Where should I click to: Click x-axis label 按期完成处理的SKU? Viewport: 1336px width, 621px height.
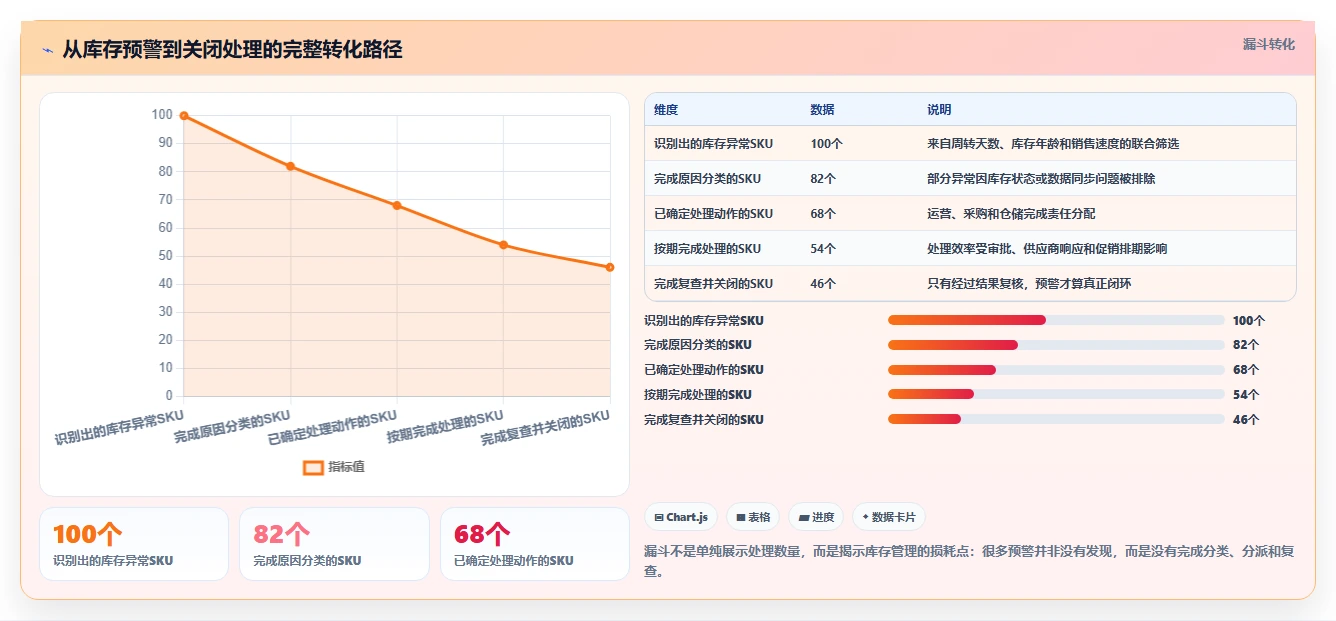[x=445, y=426]
